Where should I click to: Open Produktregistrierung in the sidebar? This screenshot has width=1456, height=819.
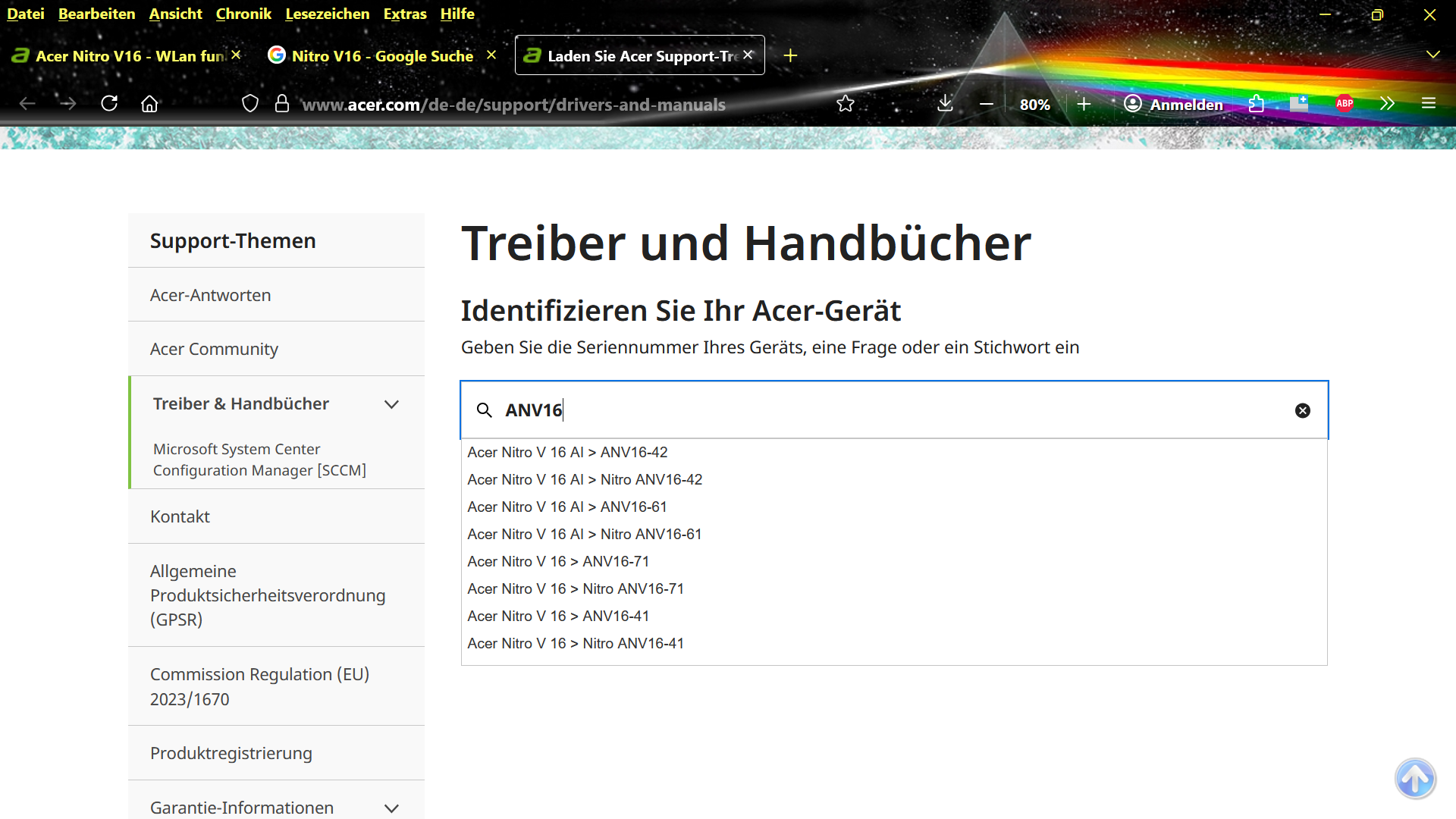[x=276, y=753]
